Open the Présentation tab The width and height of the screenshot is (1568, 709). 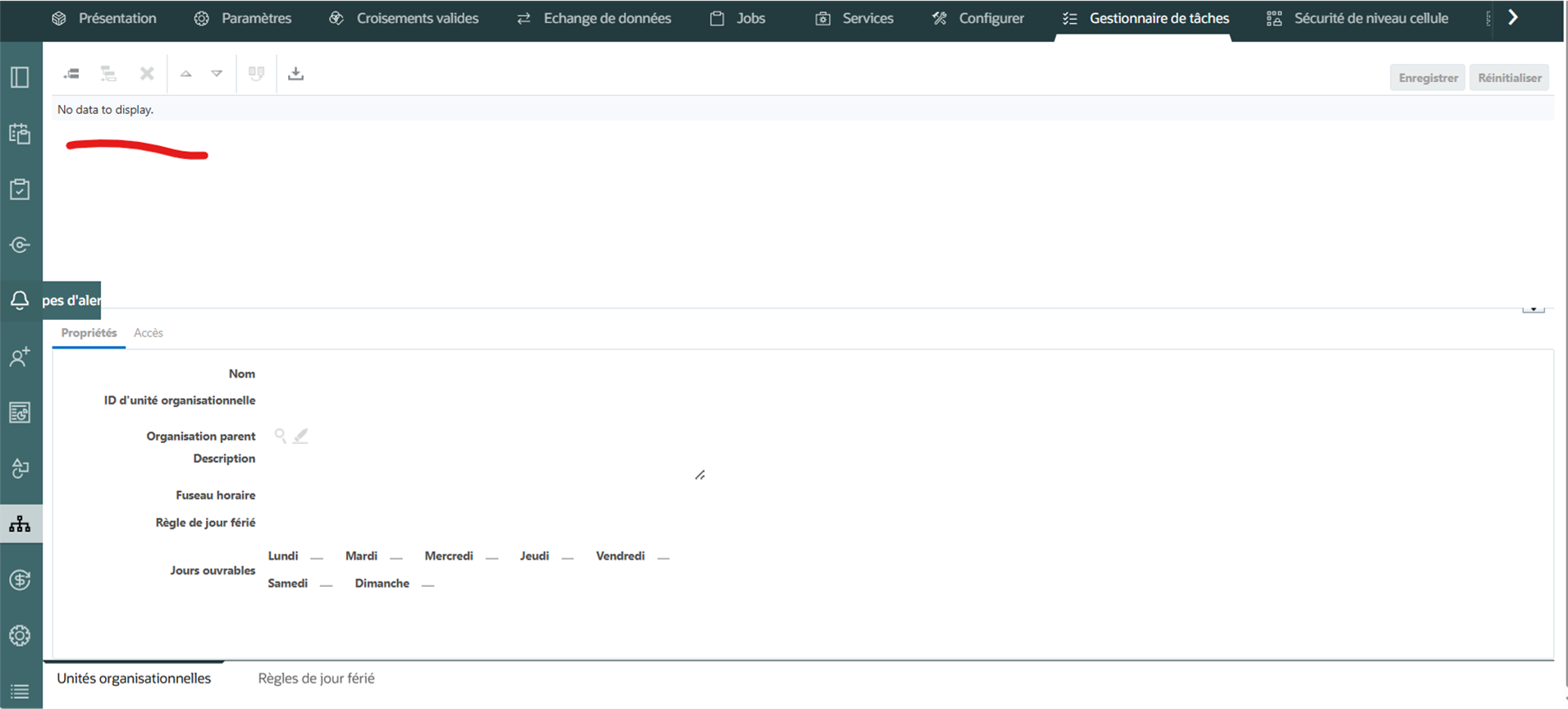click(104, 18)
